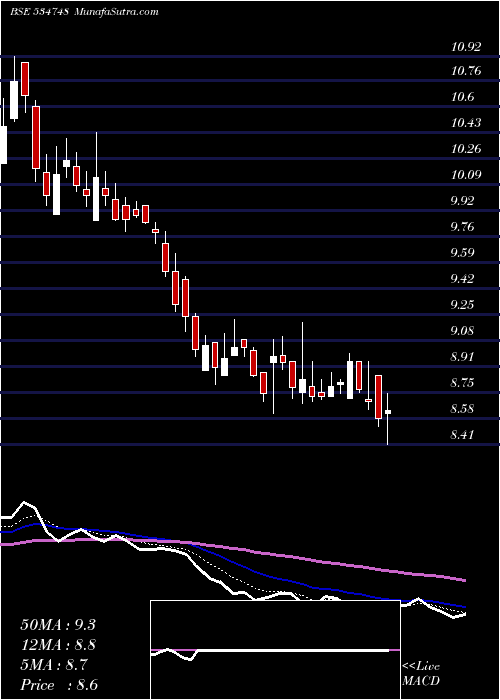Select the 10.43 price level label
Viewport: 500px width, 700px height.
point(466,123)
